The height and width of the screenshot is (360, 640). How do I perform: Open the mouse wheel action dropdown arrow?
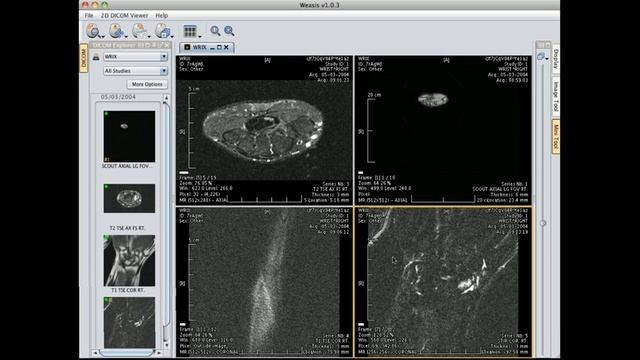pos(172,37)
